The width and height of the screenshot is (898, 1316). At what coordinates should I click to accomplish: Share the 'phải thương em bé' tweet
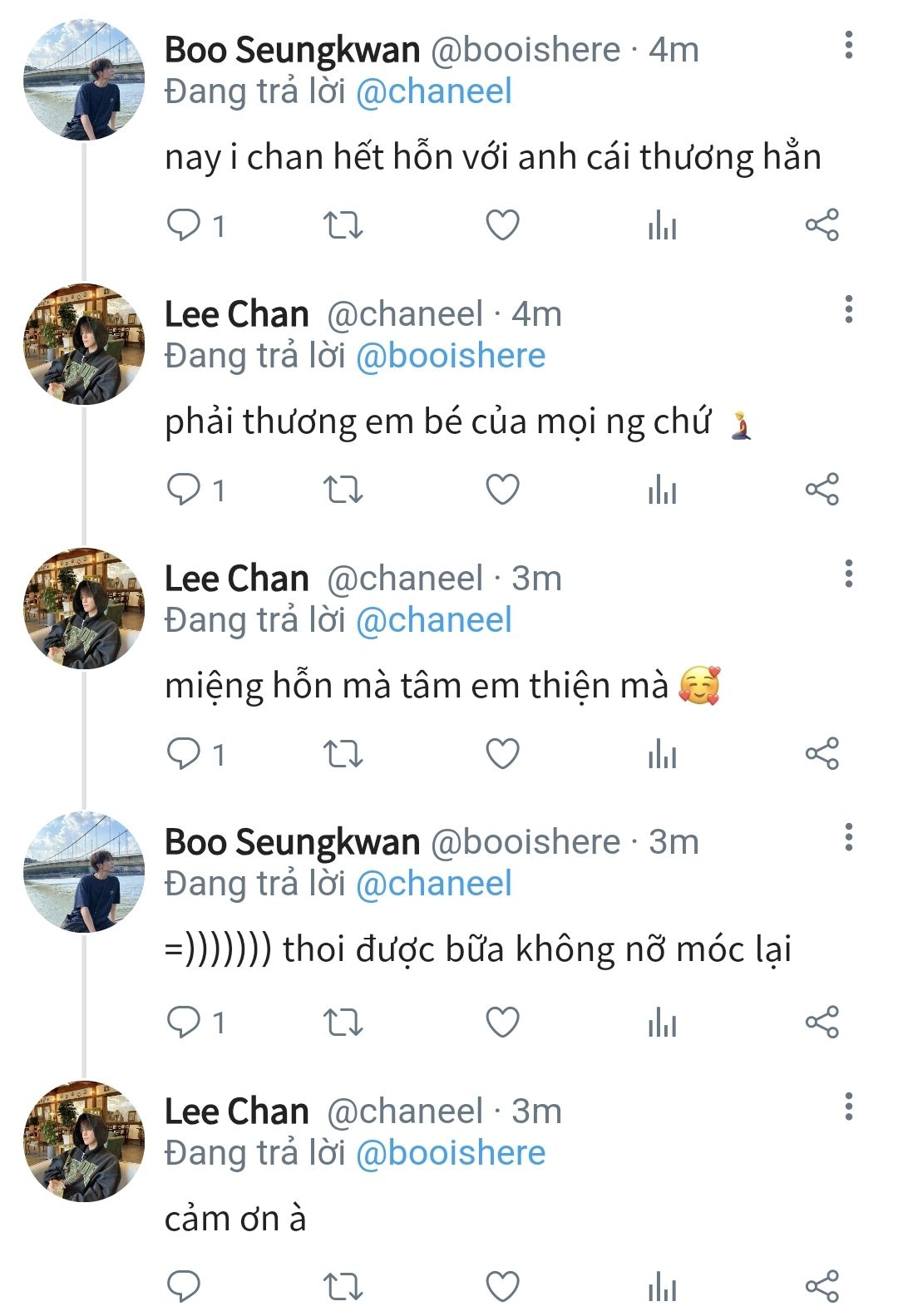click(822, 490)
